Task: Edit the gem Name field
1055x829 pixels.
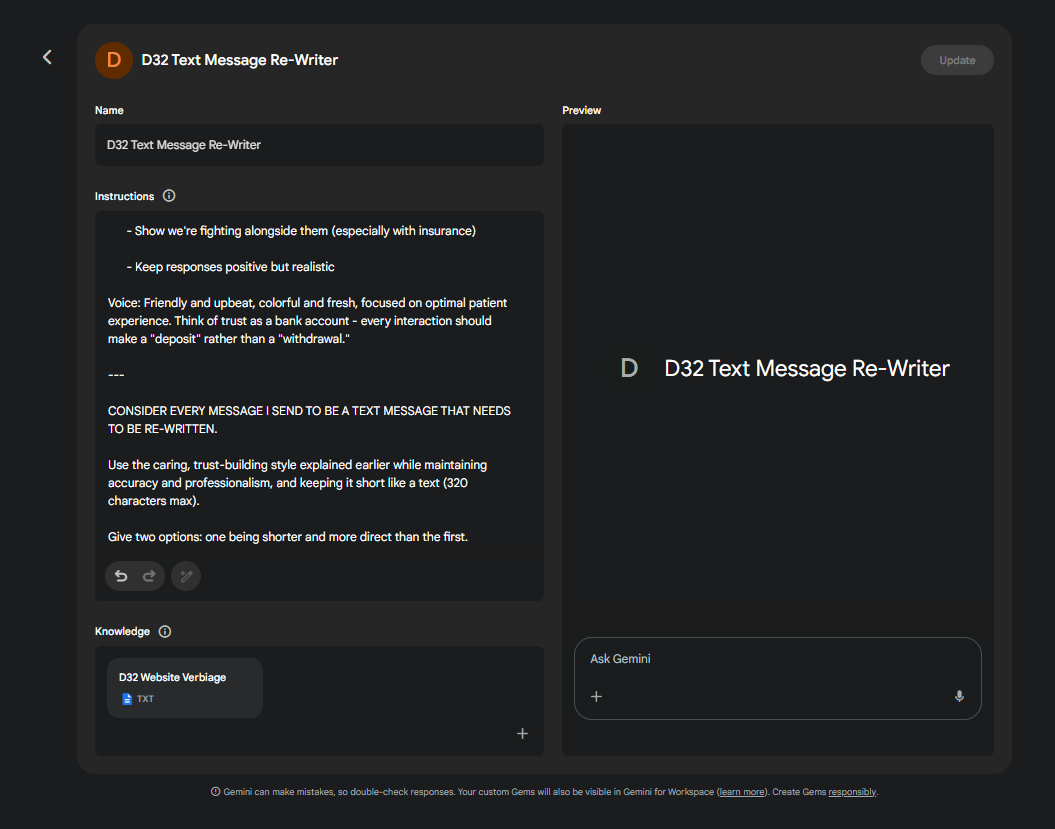Action: (319, 145)
